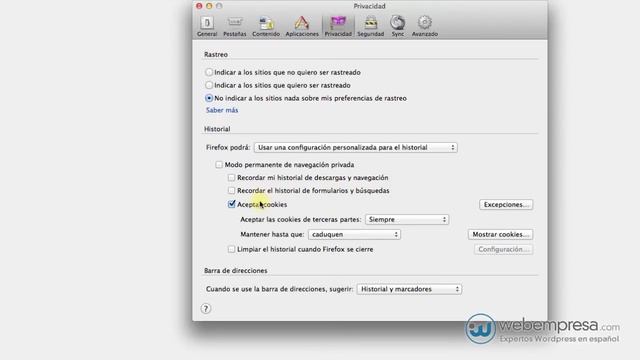The width and height of the screenshot is (640, 360).
Task: Open the 'Firefox podrá' history dropdown
Action: point(356,147)
